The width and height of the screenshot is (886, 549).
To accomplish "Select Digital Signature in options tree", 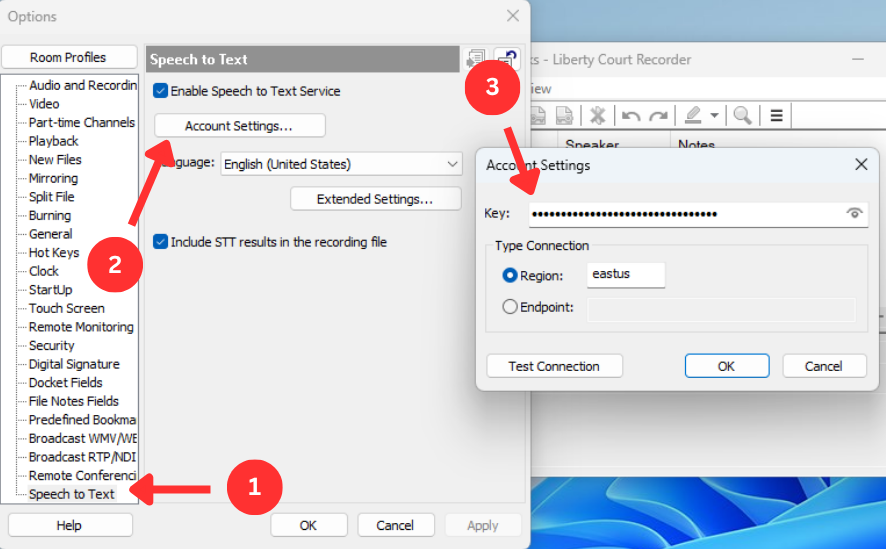I will [74, 364].
